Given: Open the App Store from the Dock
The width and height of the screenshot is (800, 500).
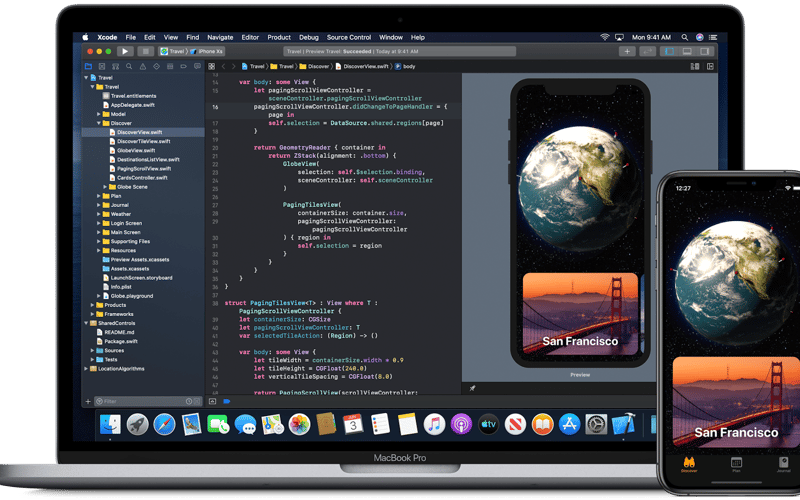Looking at the screenshot, I should [x=569, y=424].
